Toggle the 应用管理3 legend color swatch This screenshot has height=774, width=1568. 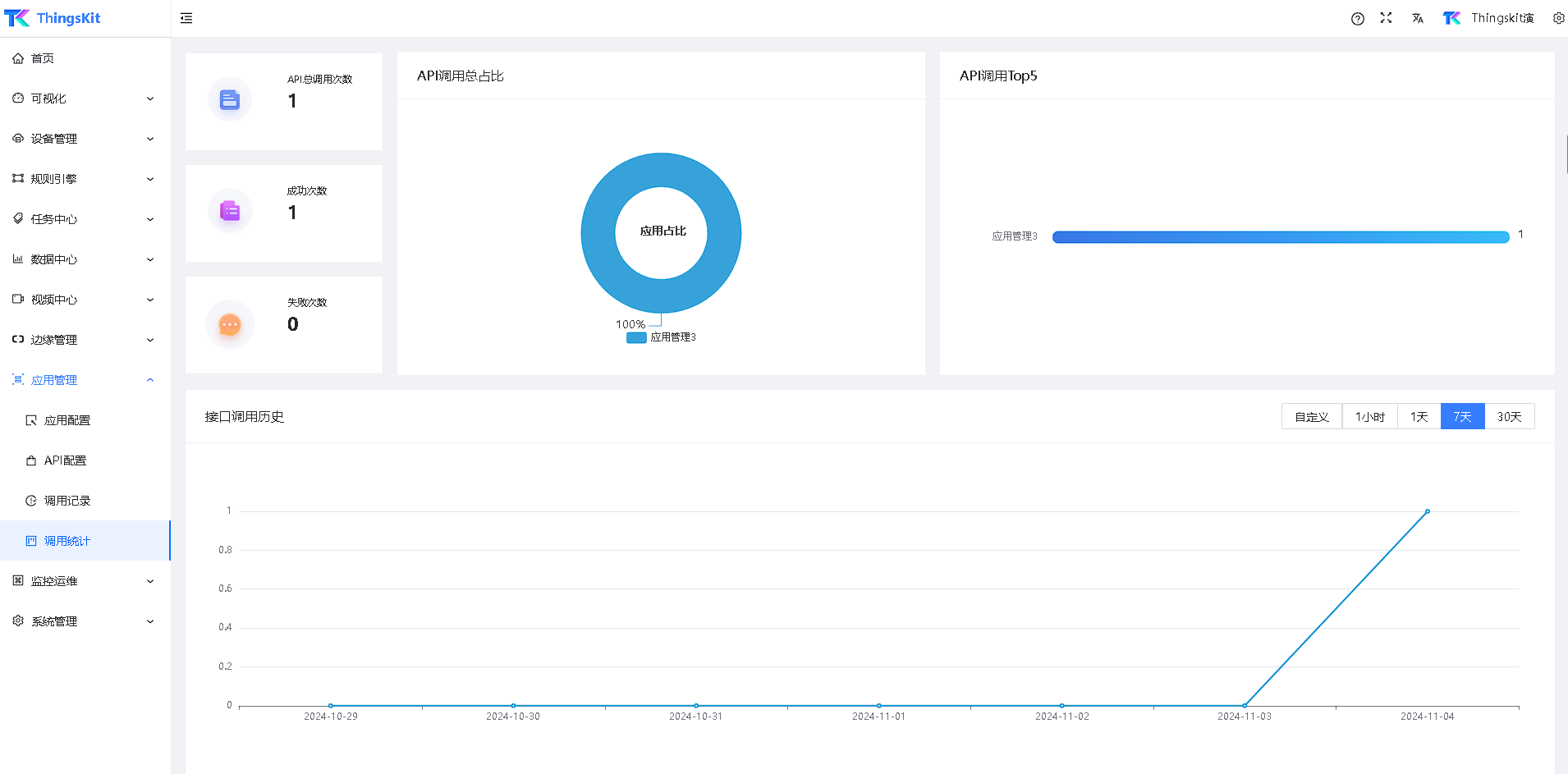tap(636, 337)
